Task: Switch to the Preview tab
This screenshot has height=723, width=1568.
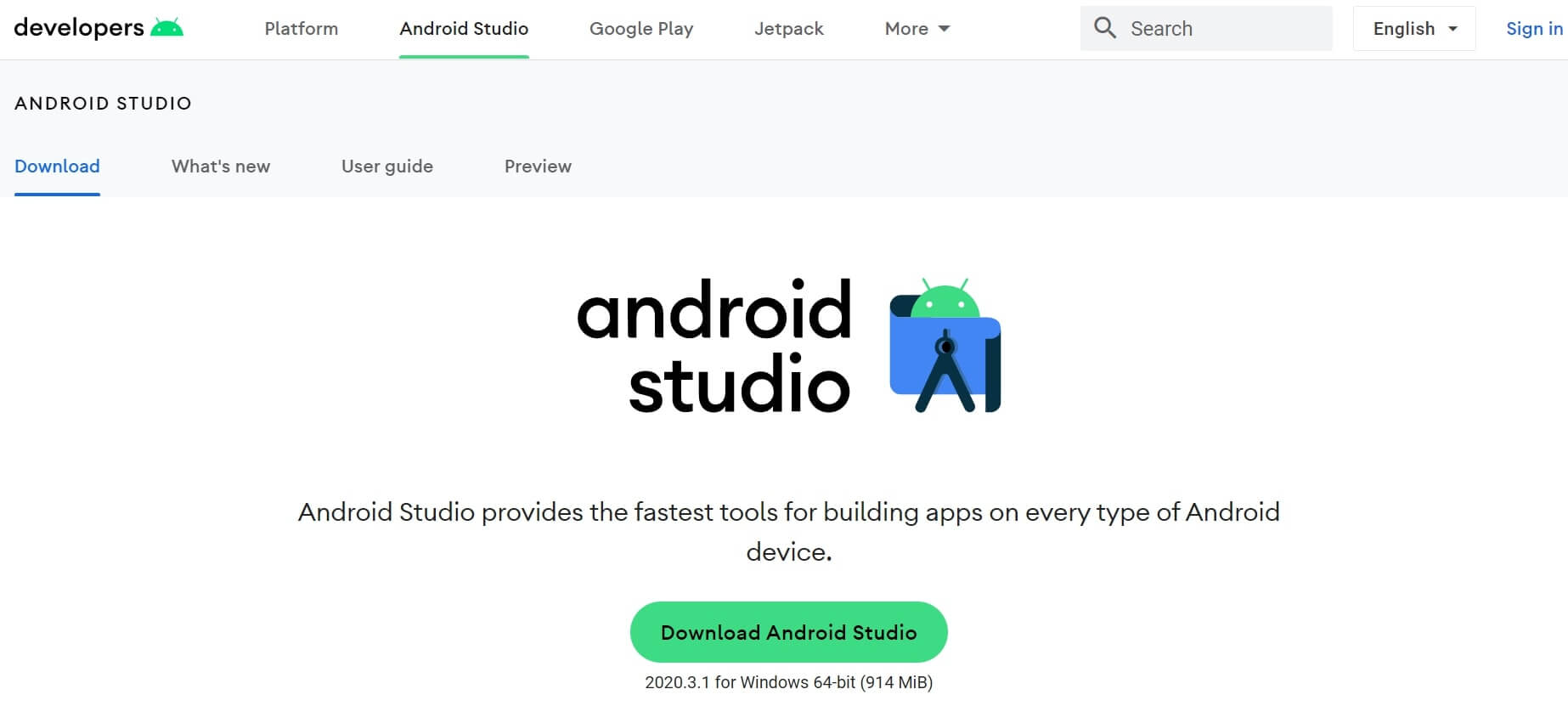Action: 538,167
